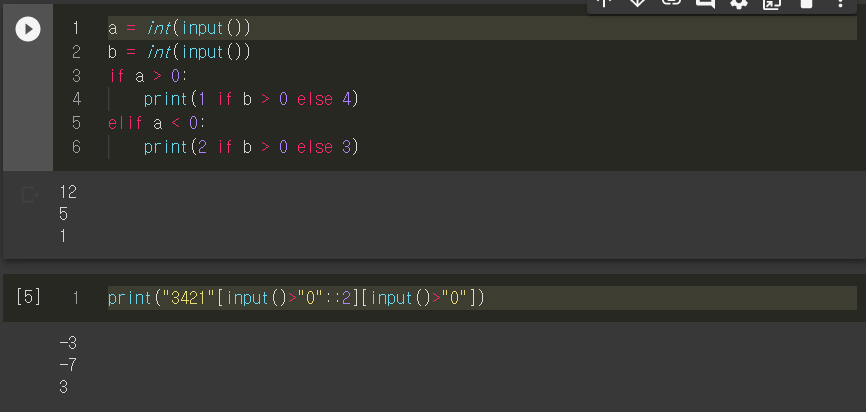Place cursor on 'if a > 0:' line
866x412 pixels.
pos(148,76)
